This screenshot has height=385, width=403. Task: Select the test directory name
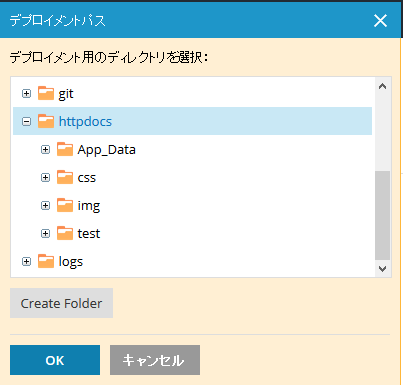pos(89,234)
